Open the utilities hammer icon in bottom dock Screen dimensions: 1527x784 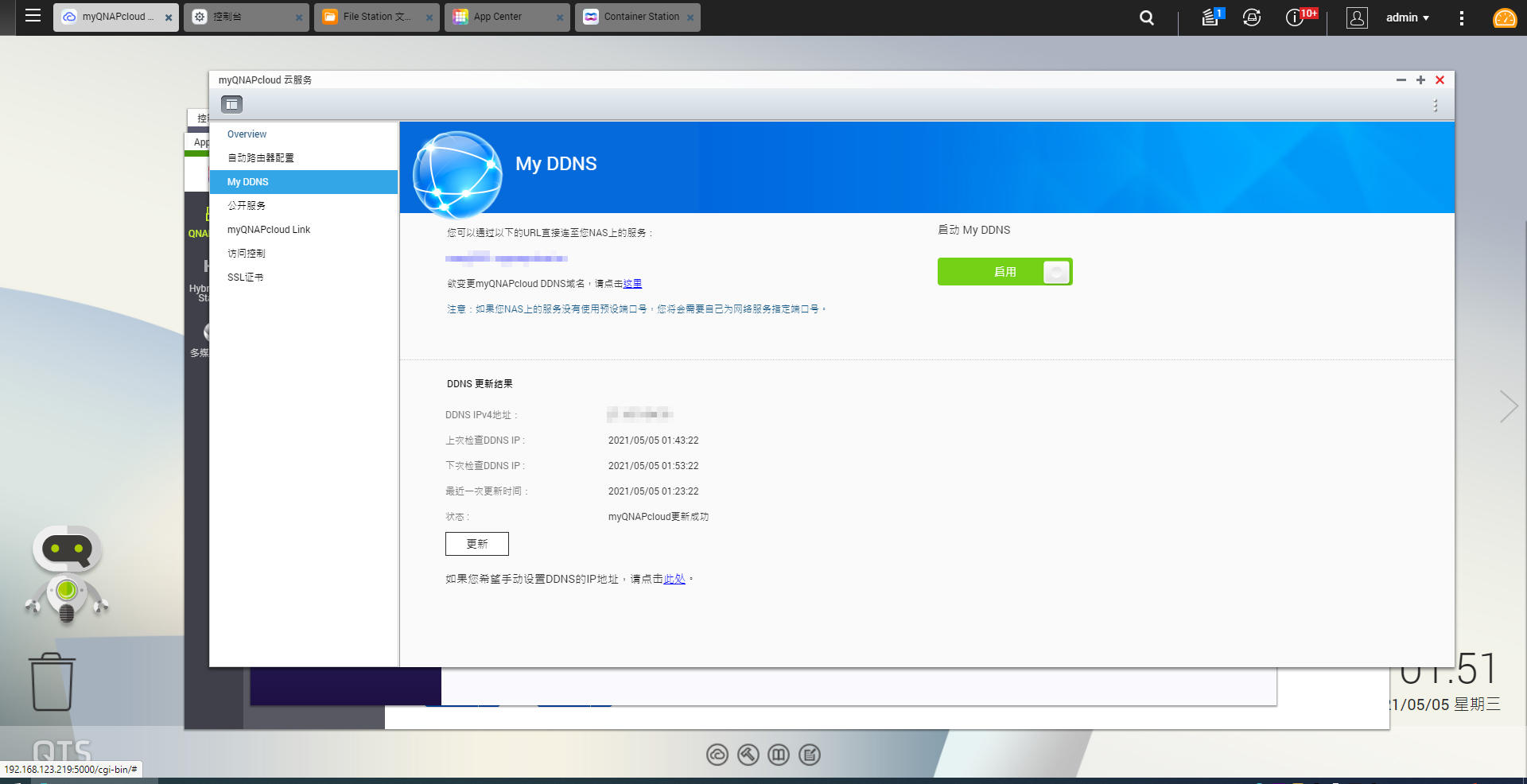coord(748,755)
